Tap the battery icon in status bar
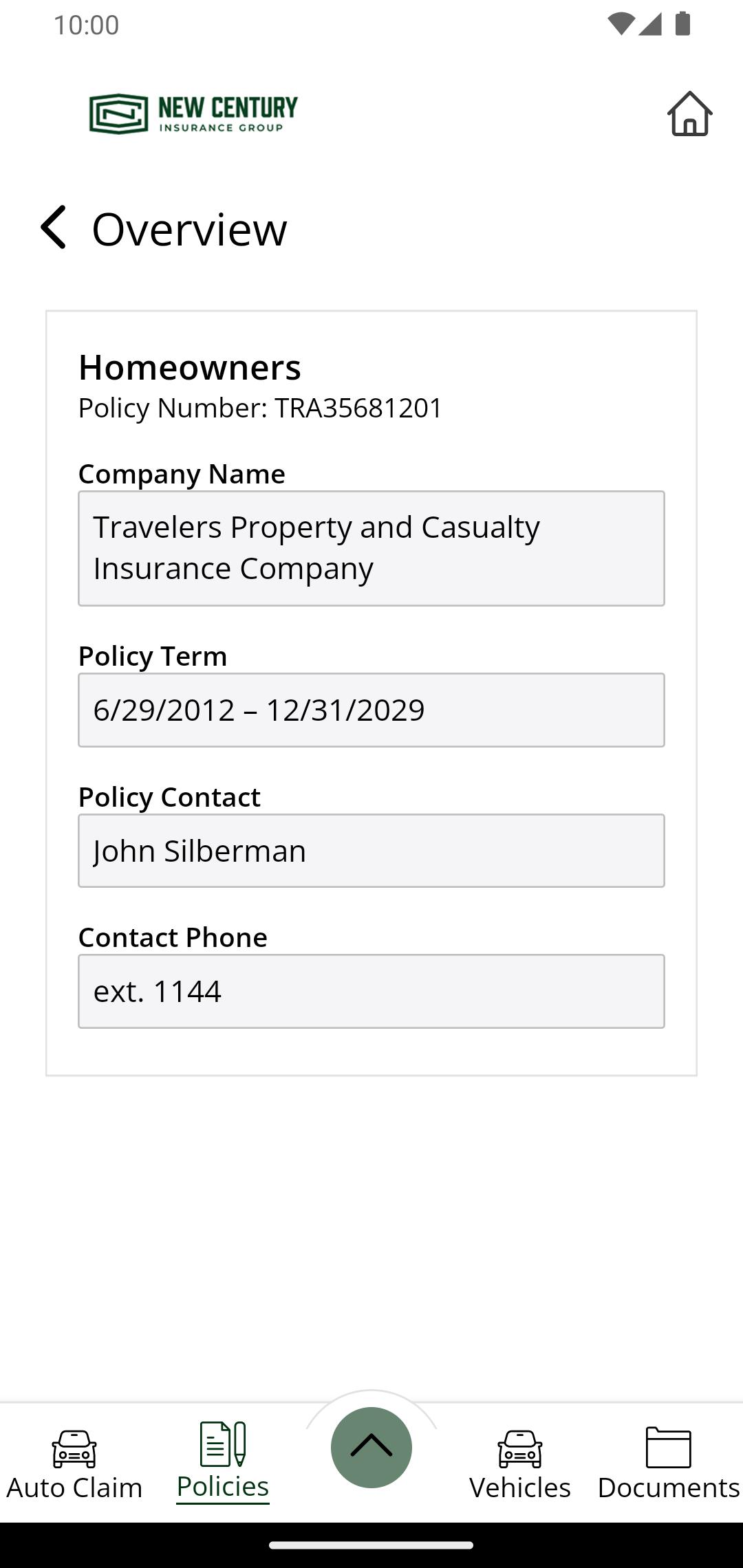 point(682,24)
